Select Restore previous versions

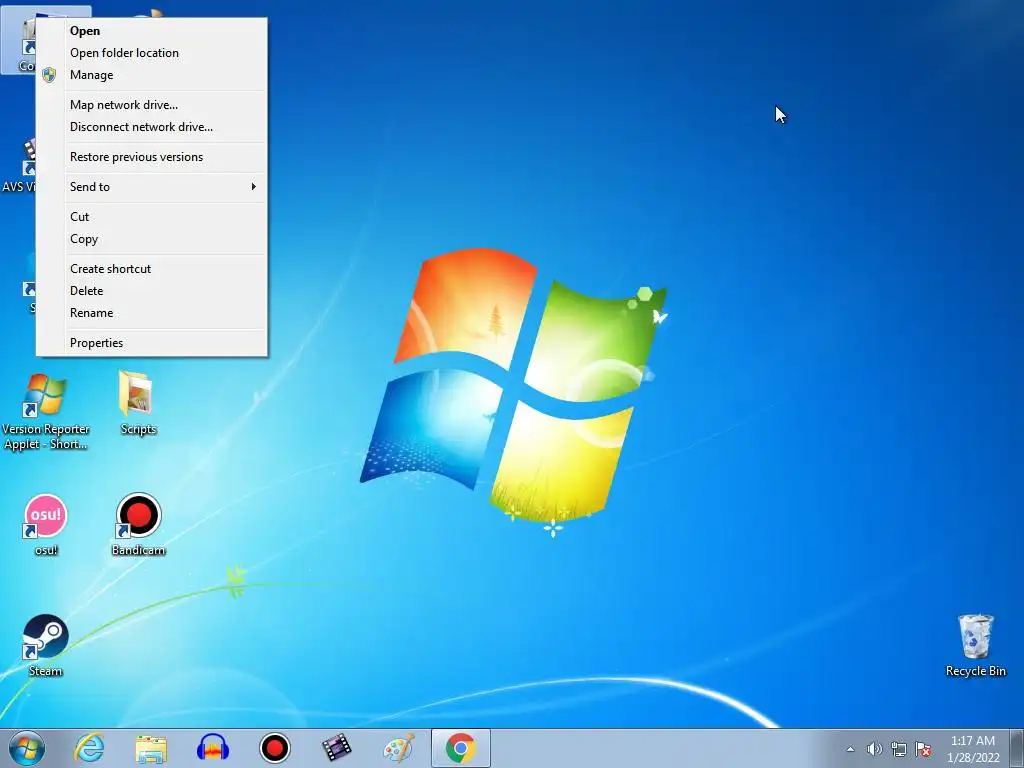[x=152, y=157]
